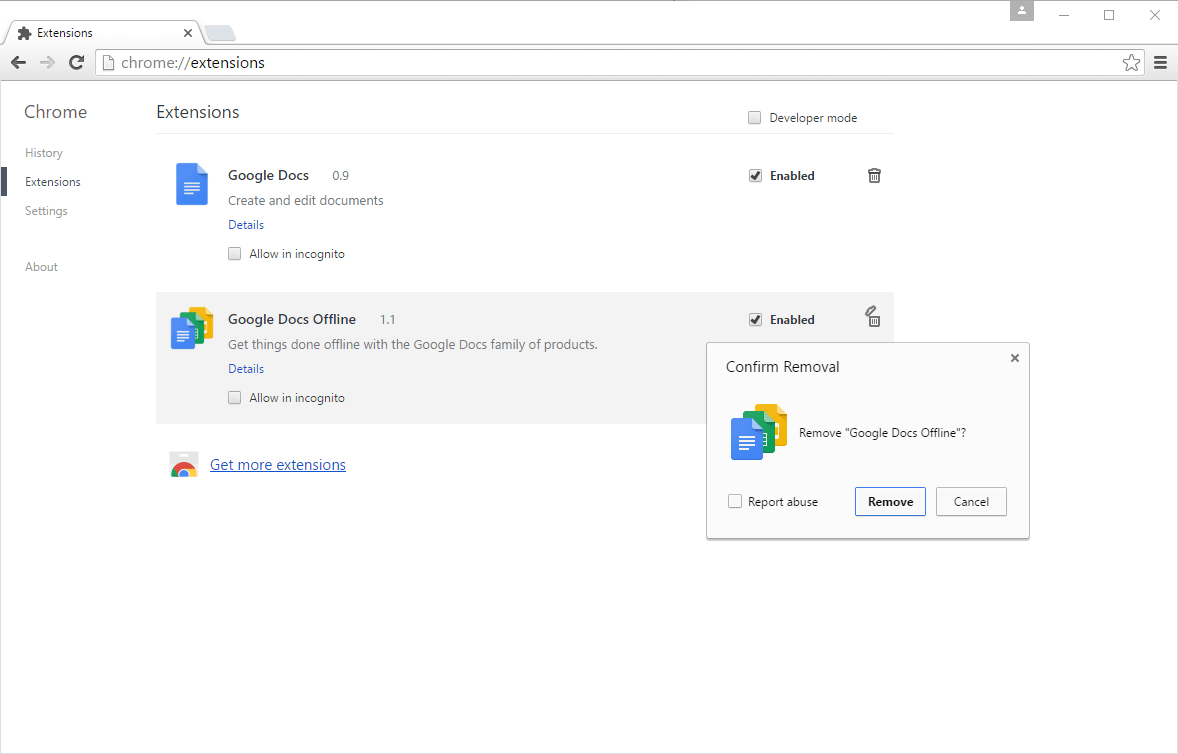Maximize the Chrome window
The width and height of the screenshot is (1178, 754).
click(x=1109, y=15)
